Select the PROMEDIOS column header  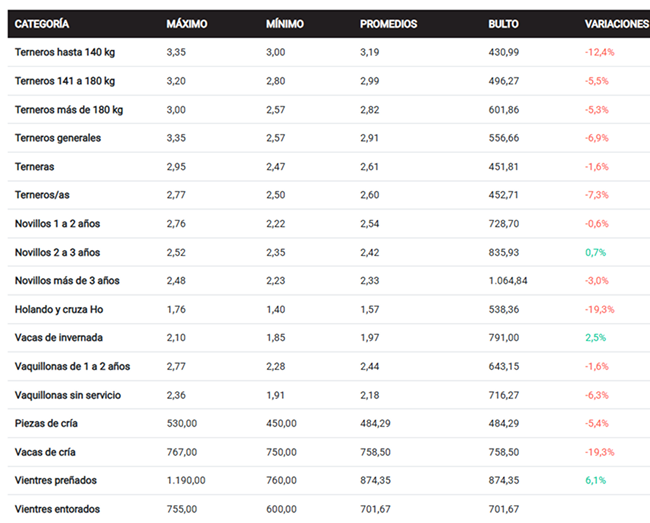(388, 24)
